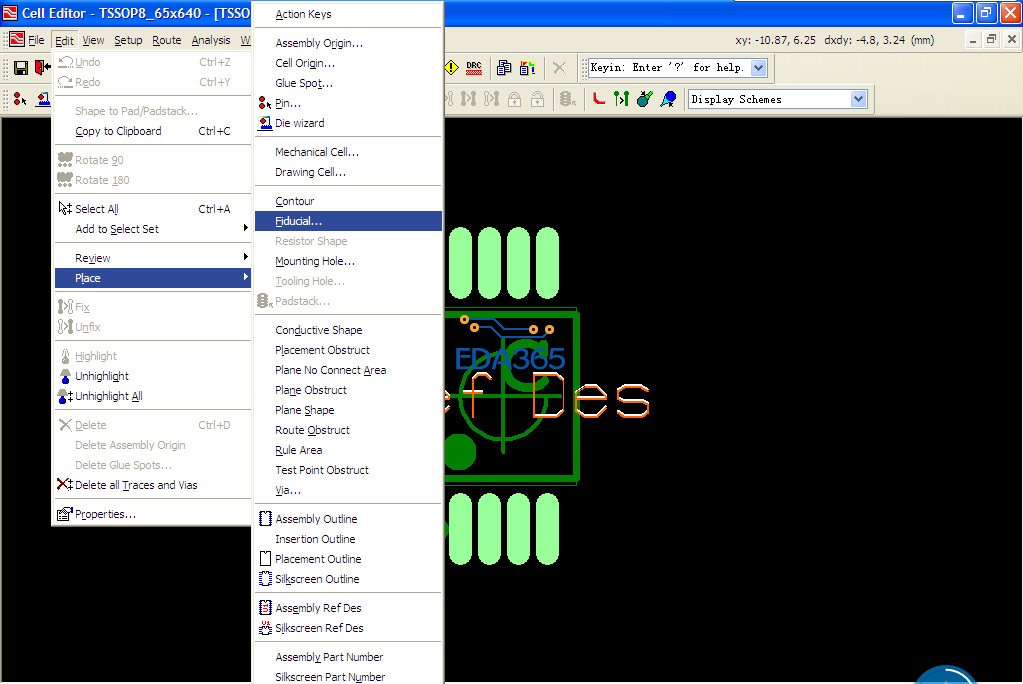Image resolution: width=1023 pixels, height=684 pixels.
Task: Open the View menu
Action: pos(93,40)
